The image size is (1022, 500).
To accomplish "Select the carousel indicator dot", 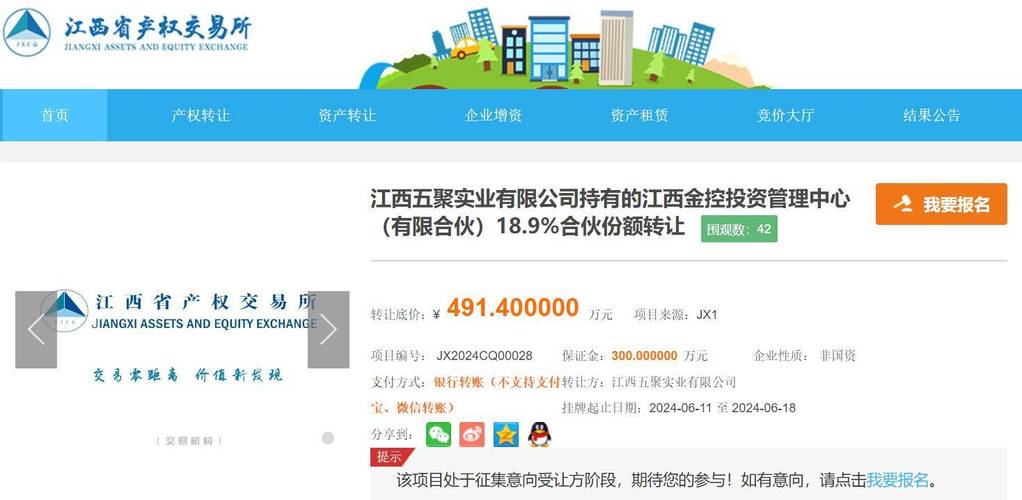I will [x=328, y=438].
